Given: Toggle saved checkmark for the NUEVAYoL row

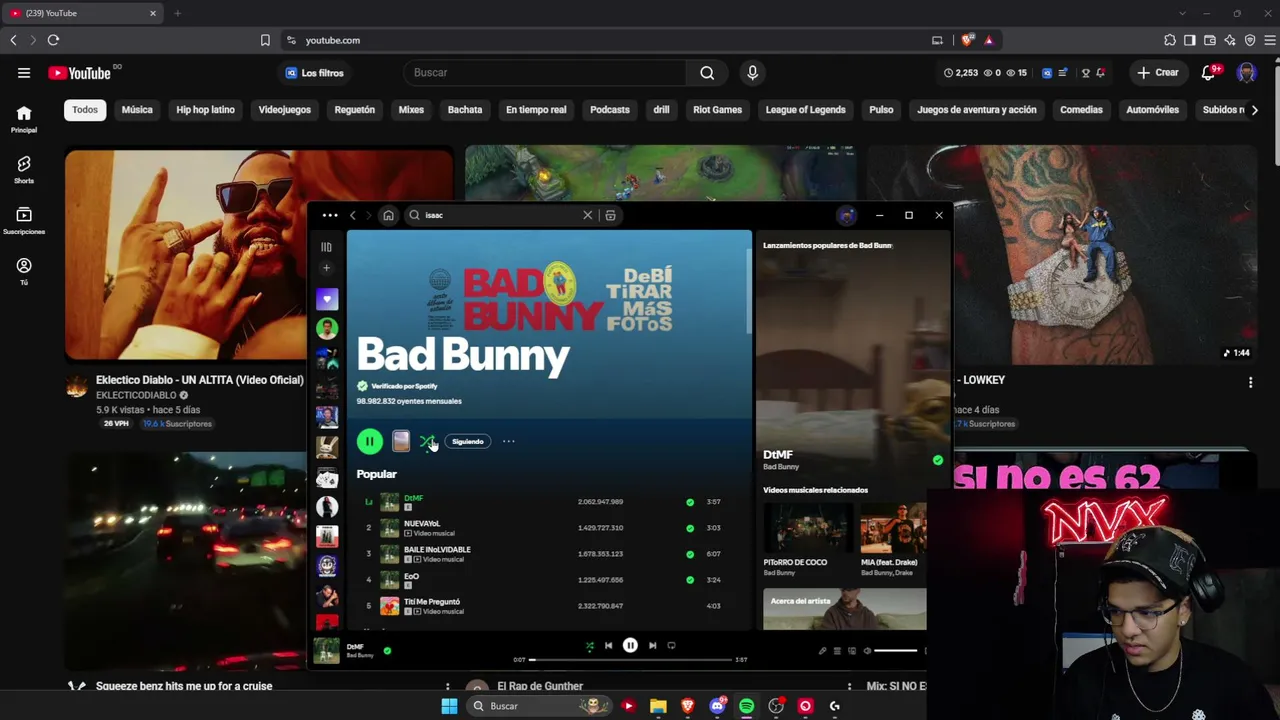Looking at the screenshot, I should point(690,528).
